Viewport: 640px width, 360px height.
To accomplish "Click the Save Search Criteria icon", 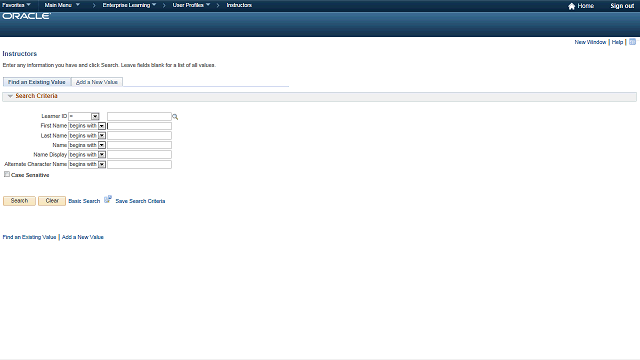I will (108, 200).
